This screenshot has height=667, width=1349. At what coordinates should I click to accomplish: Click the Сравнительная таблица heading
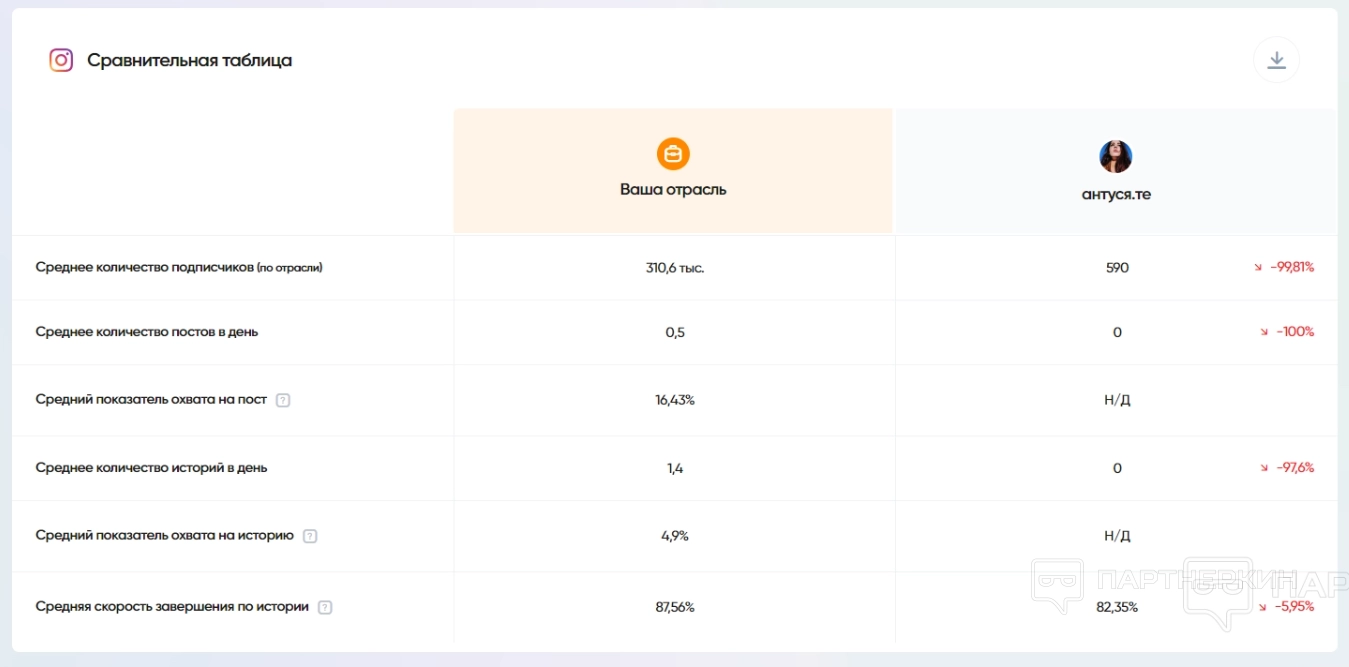coord(189,60)
